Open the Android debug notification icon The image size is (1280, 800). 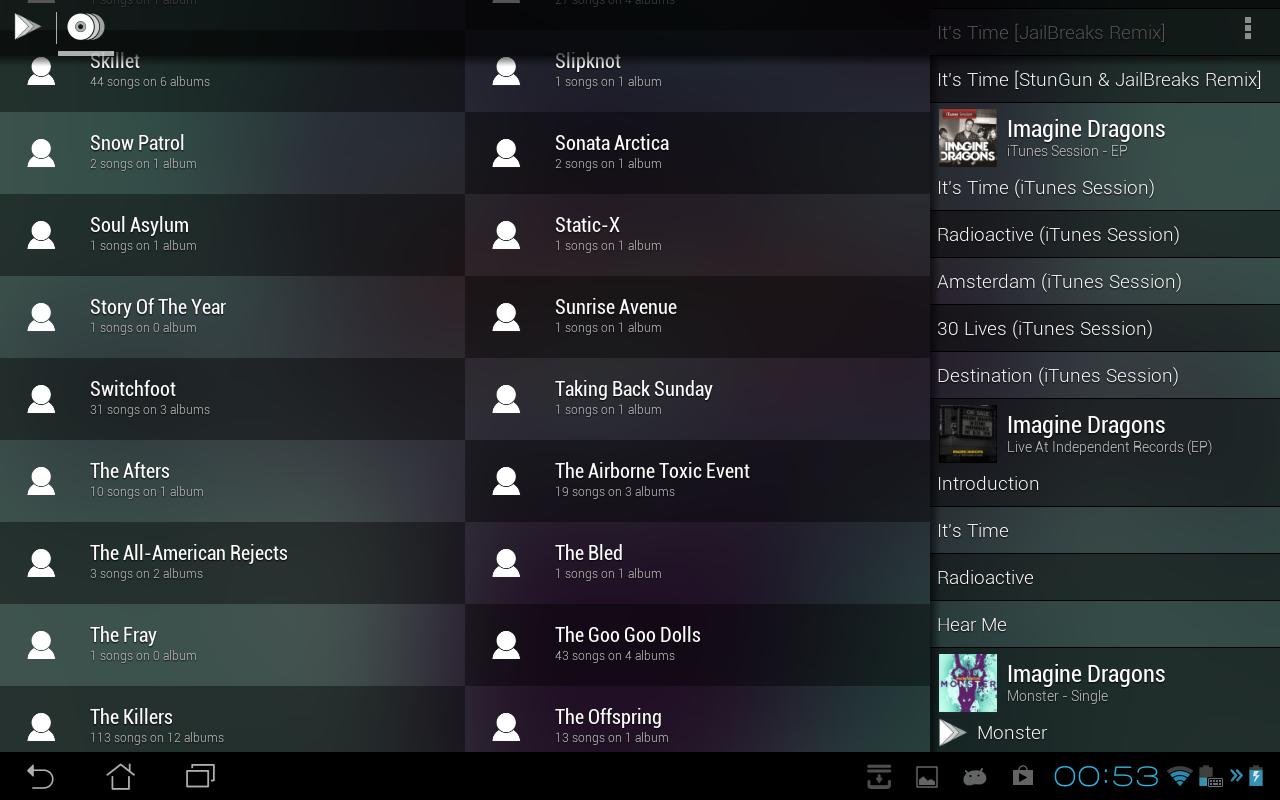click(974, 777)
